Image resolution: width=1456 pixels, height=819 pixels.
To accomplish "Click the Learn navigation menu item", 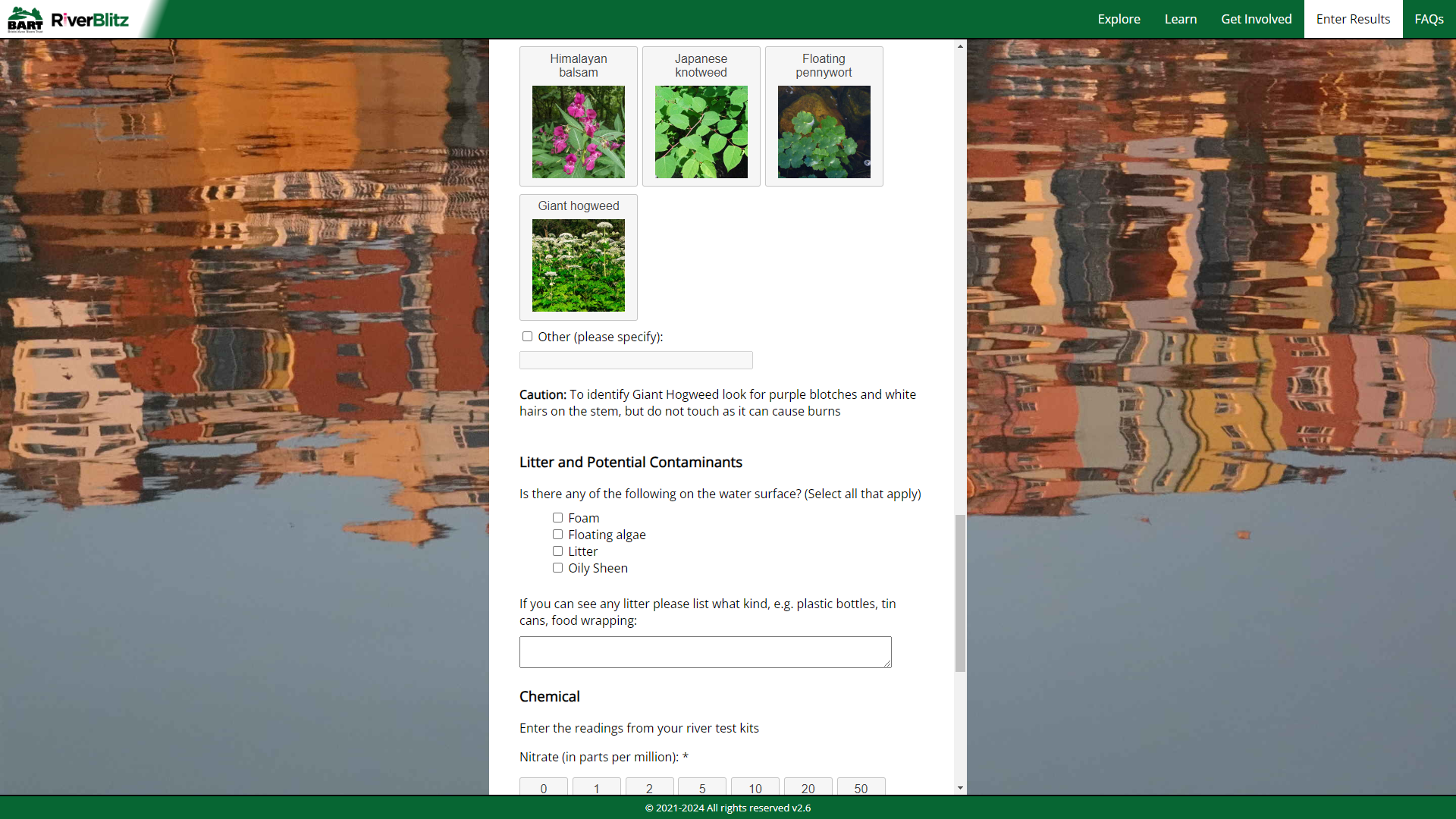I will 1180,19.
